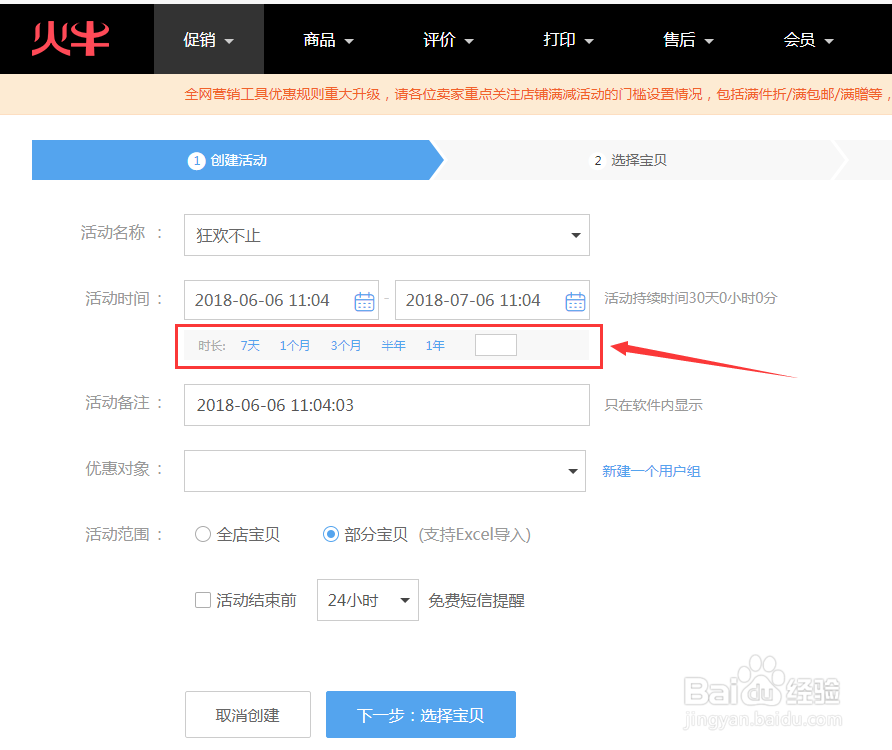
Task: Select step 1 创建活动 tab
Action: 237,160
